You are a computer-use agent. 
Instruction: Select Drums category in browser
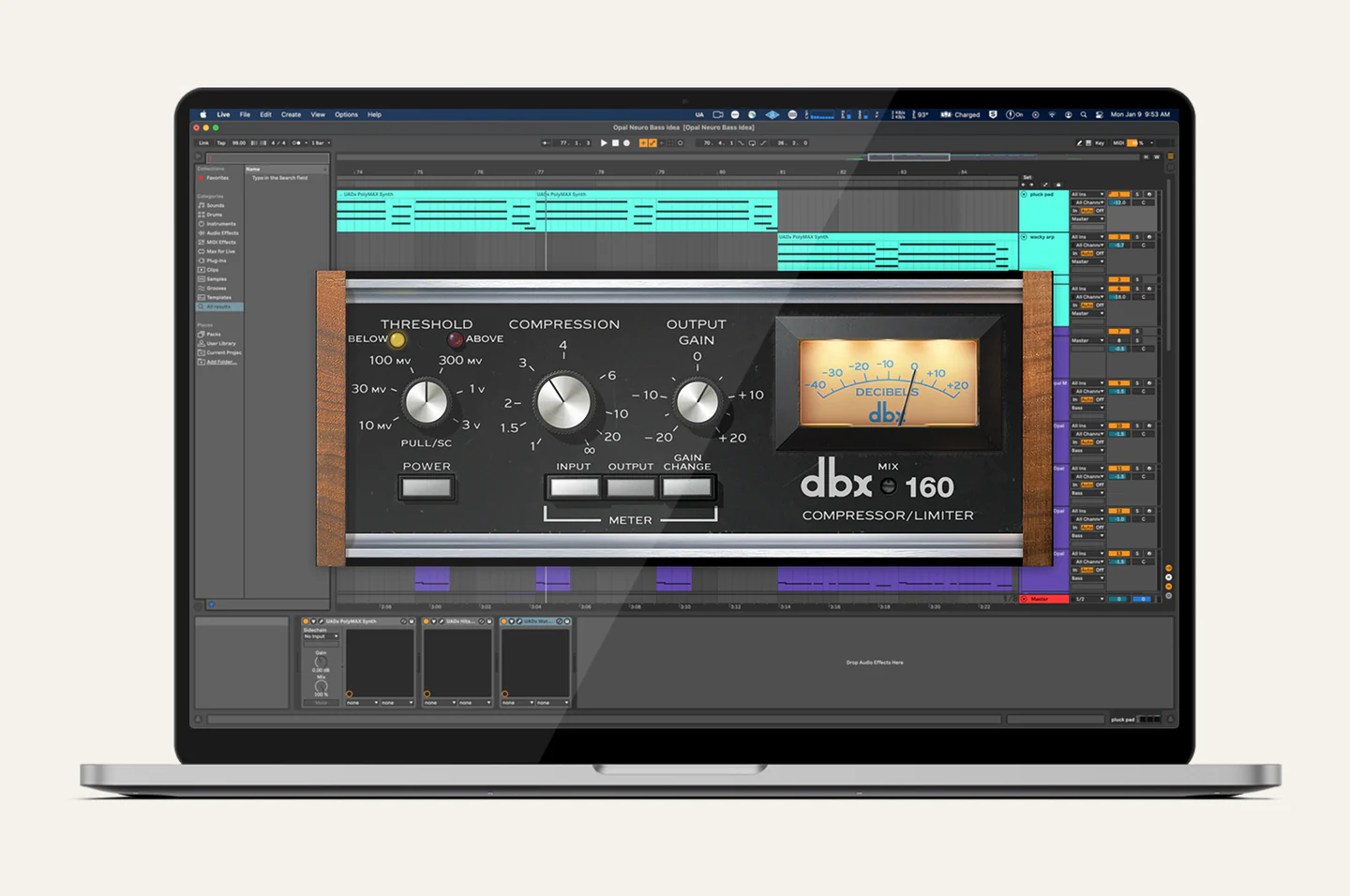tap(214, 215)
